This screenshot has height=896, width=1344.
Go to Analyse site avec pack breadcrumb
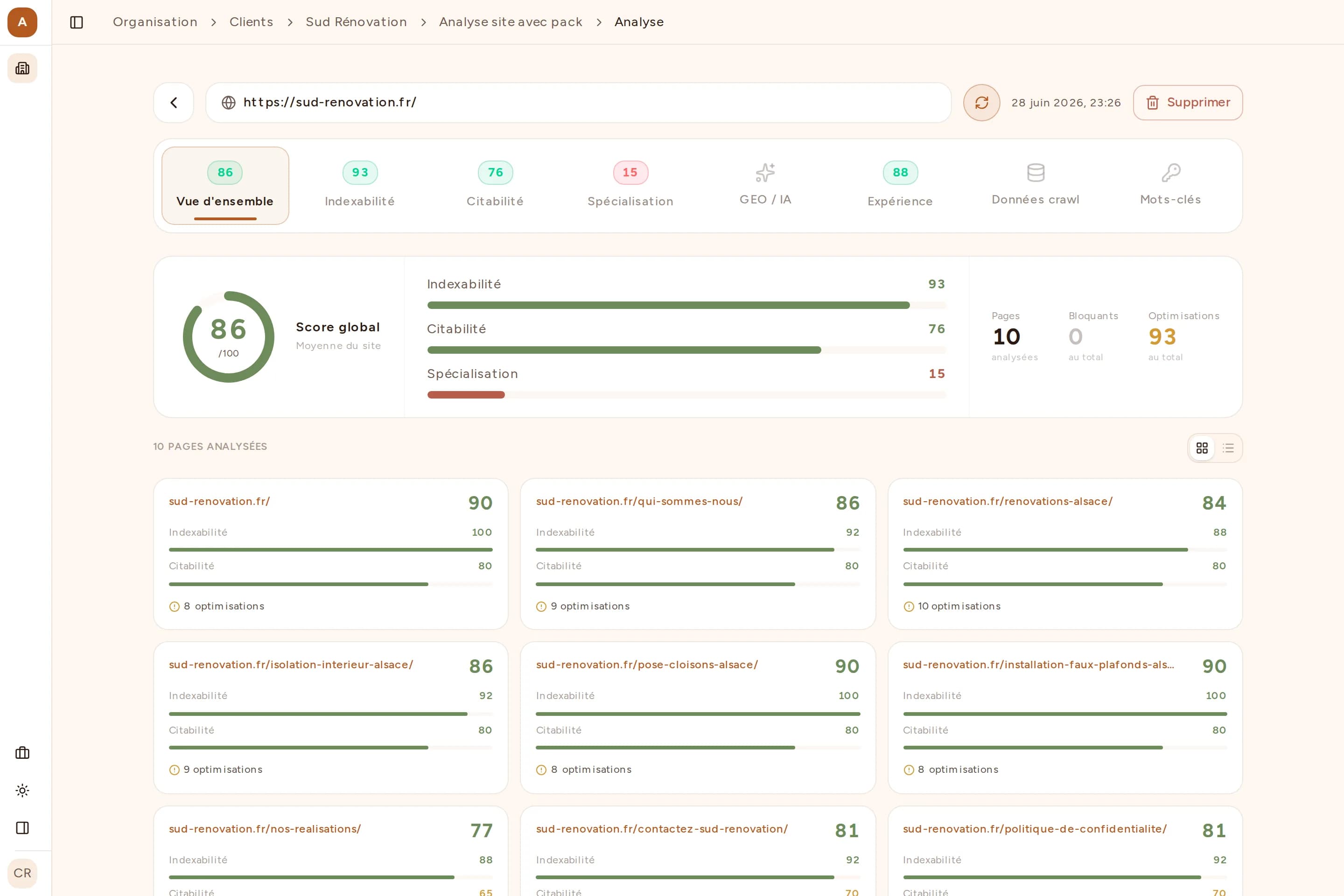[510, 22]
